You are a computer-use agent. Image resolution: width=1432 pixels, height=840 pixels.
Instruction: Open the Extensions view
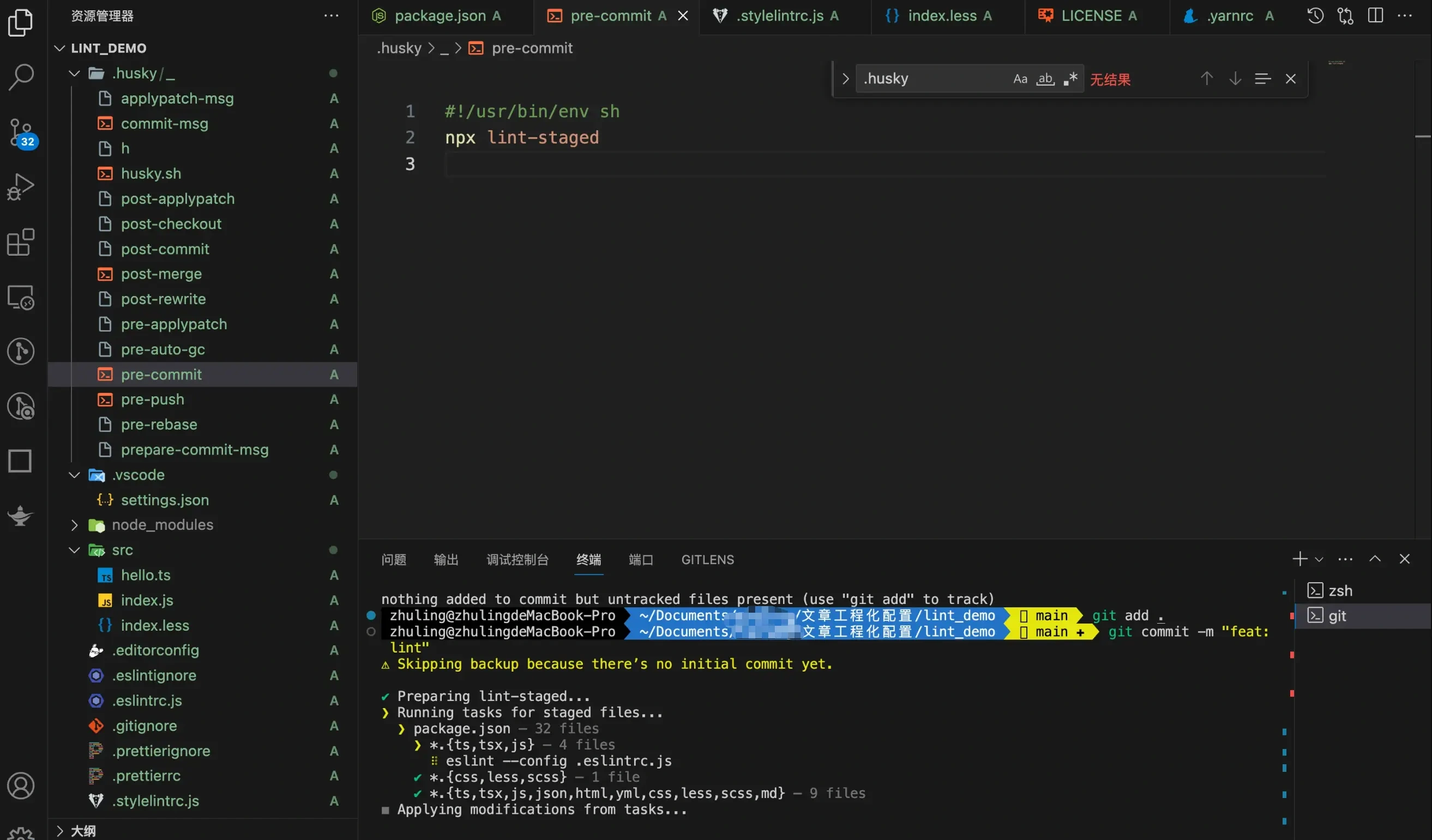(x=21, y=243)
